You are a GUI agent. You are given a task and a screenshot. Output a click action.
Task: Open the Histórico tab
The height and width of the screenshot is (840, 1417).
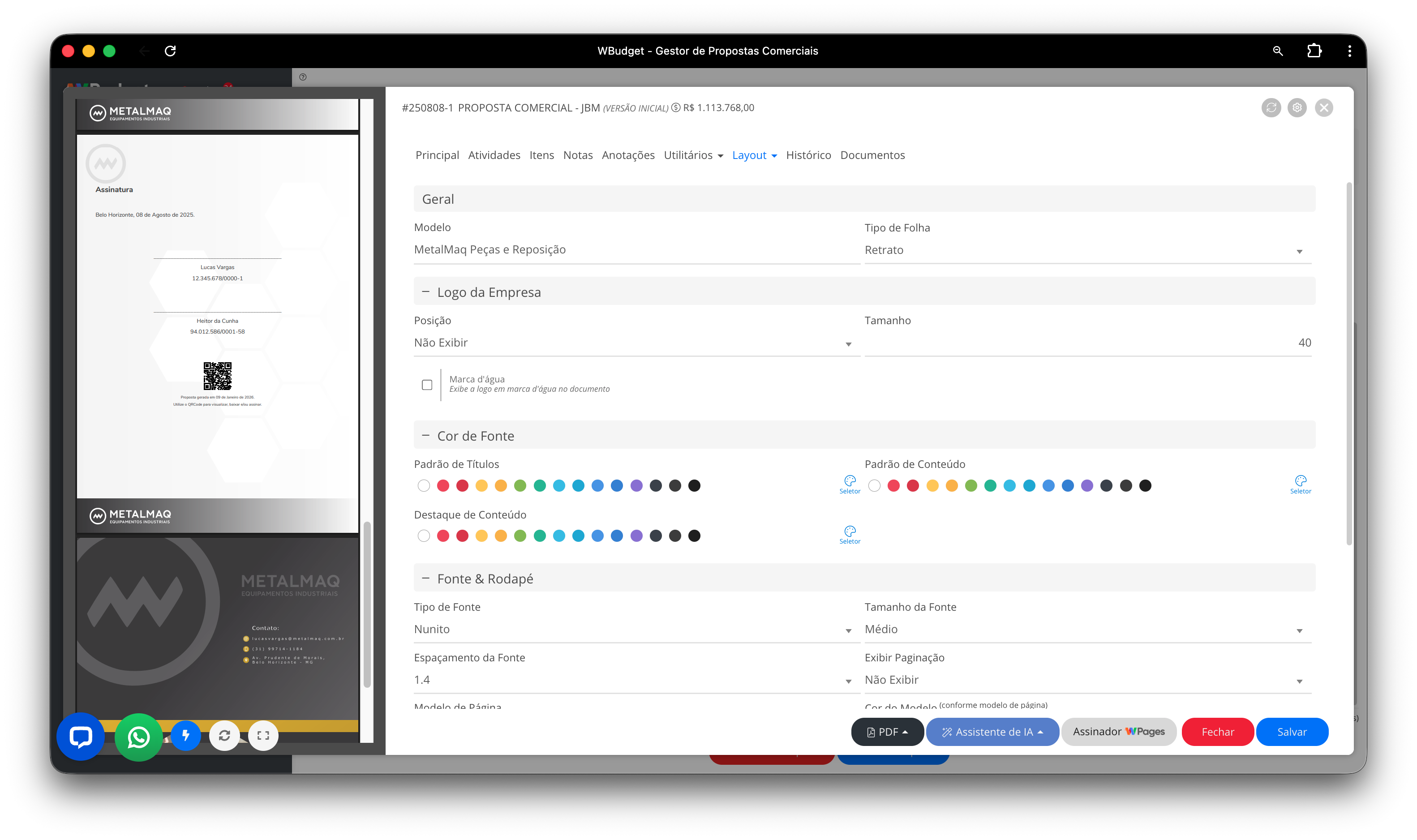(808, 155)
